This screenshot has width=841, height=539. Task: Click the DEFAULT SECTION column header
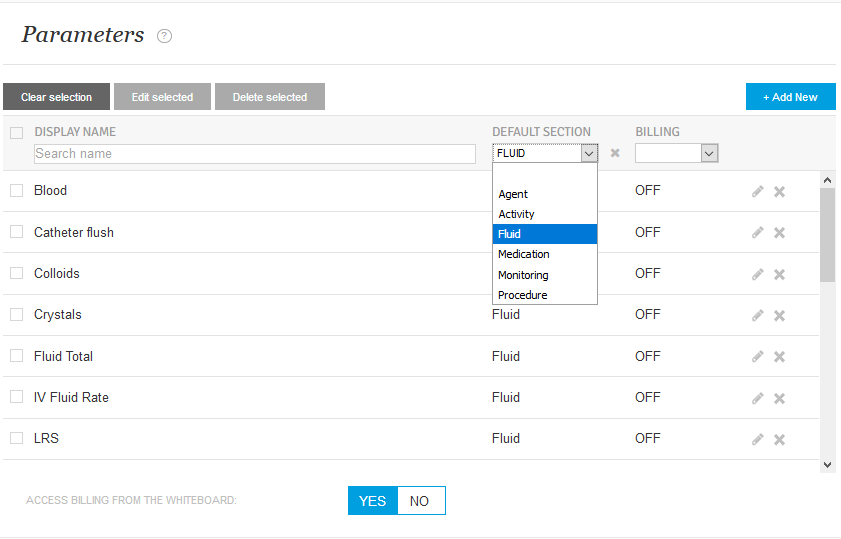click(541, 132)
